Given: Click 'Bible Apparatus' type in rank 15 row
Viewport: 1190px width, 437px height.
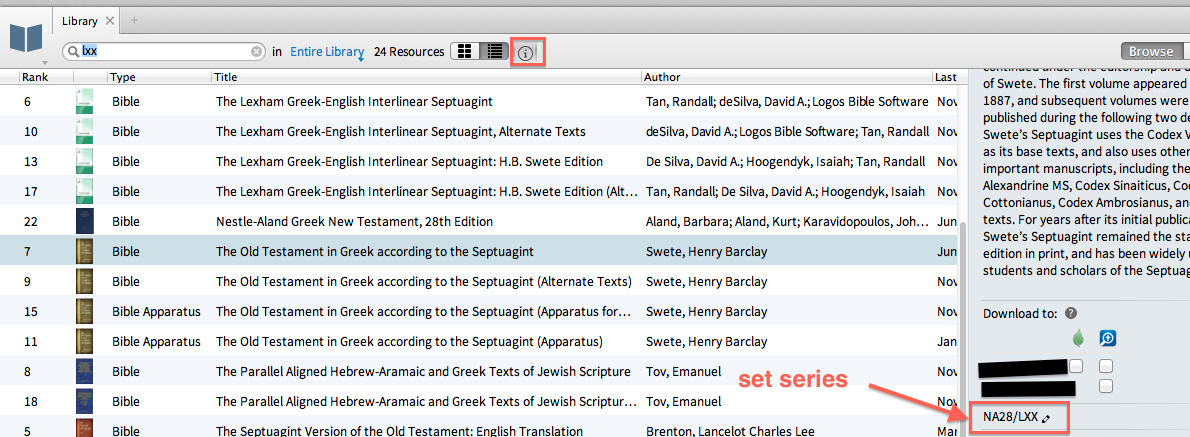Looking at the screenshot, I should 156,312.
